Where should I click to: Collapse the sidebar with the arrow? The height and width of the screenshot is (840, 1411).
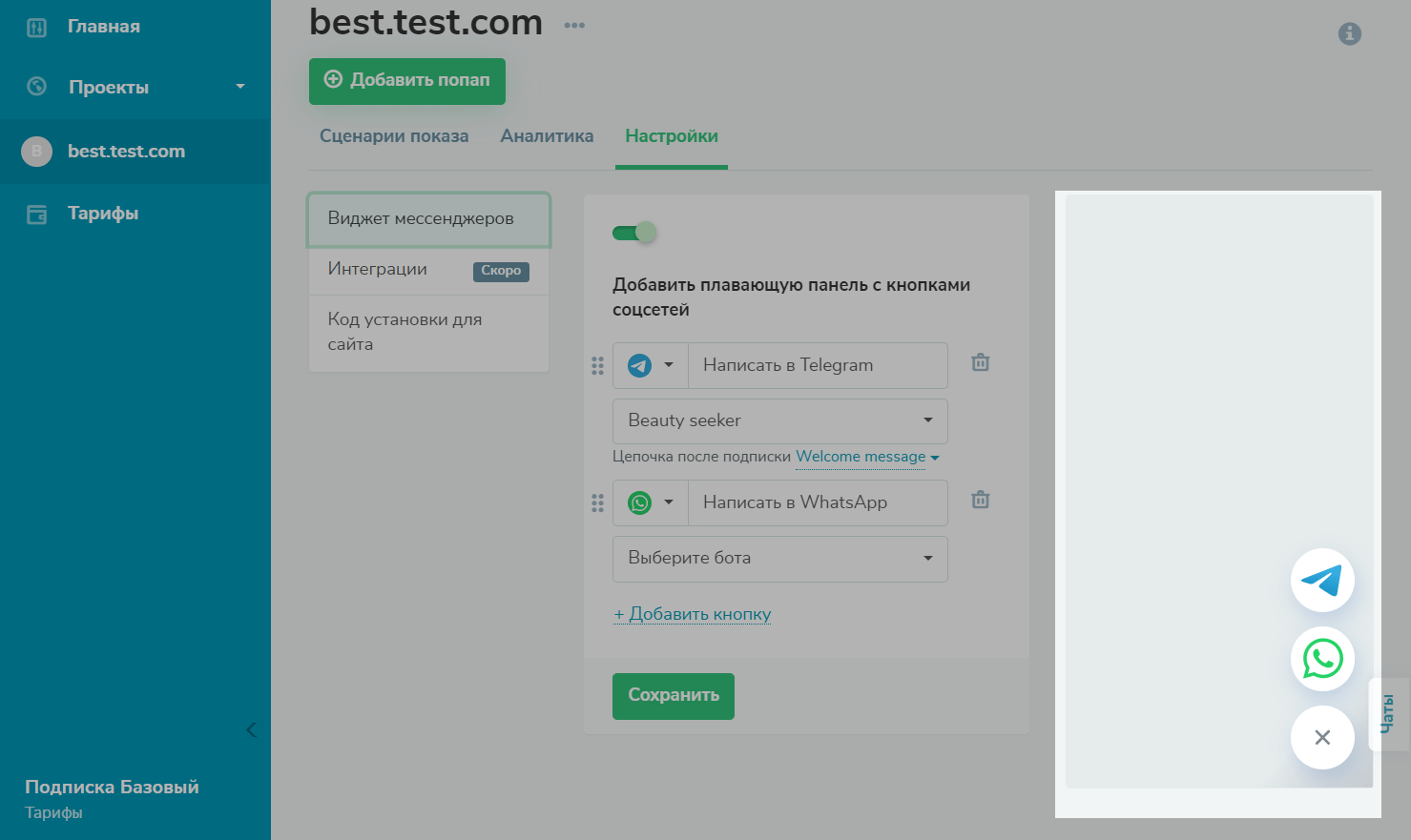[x=251, y=729]
